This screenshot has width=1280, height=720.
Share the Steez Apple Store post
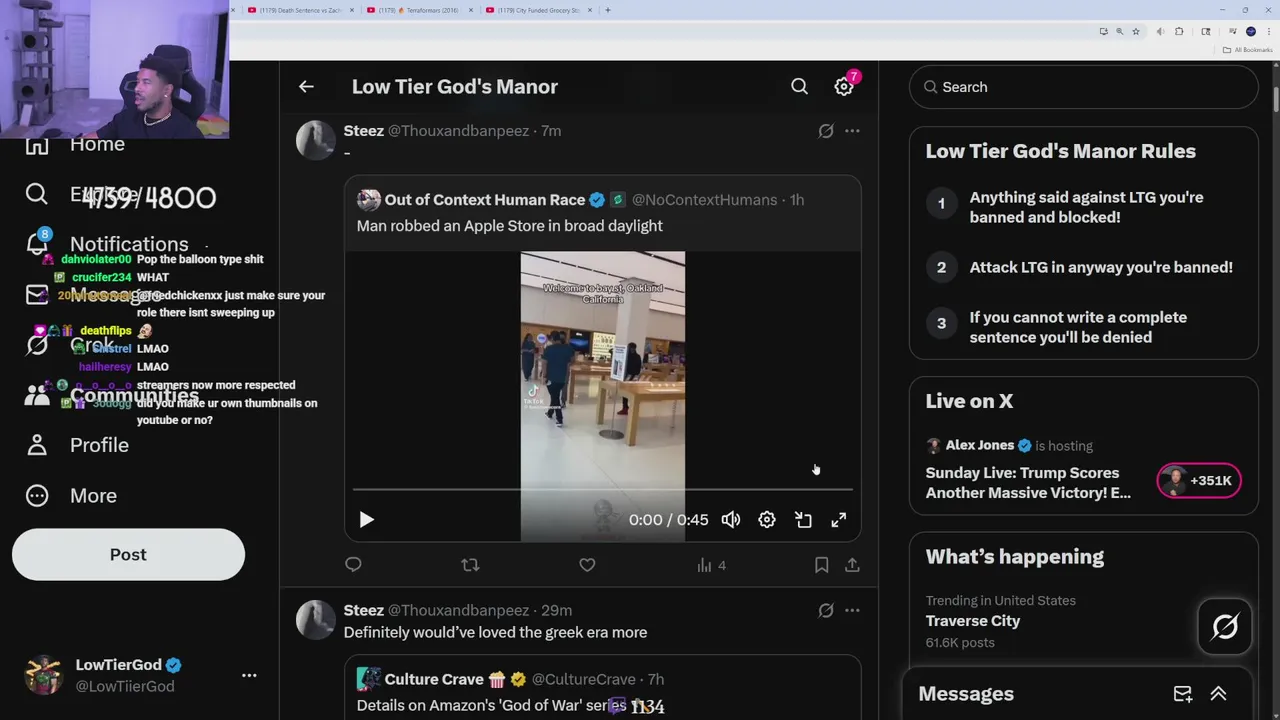pyautogui.click(x=852, y=565)
